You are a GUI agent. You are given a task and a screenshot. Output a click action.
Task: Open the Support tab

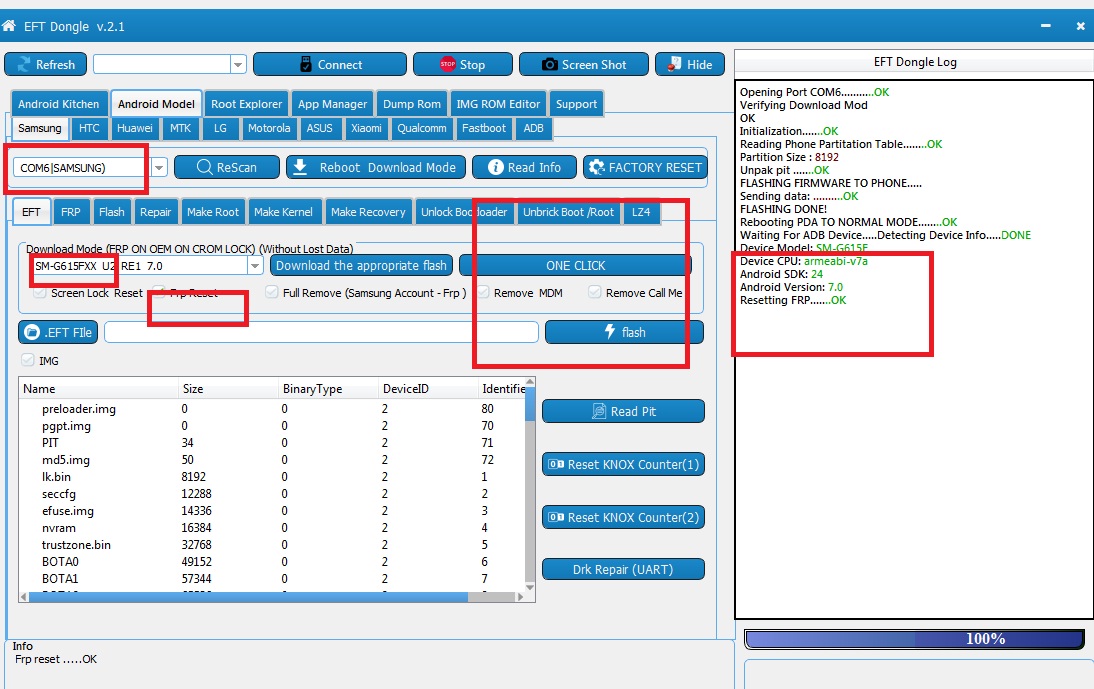point(576,104)
